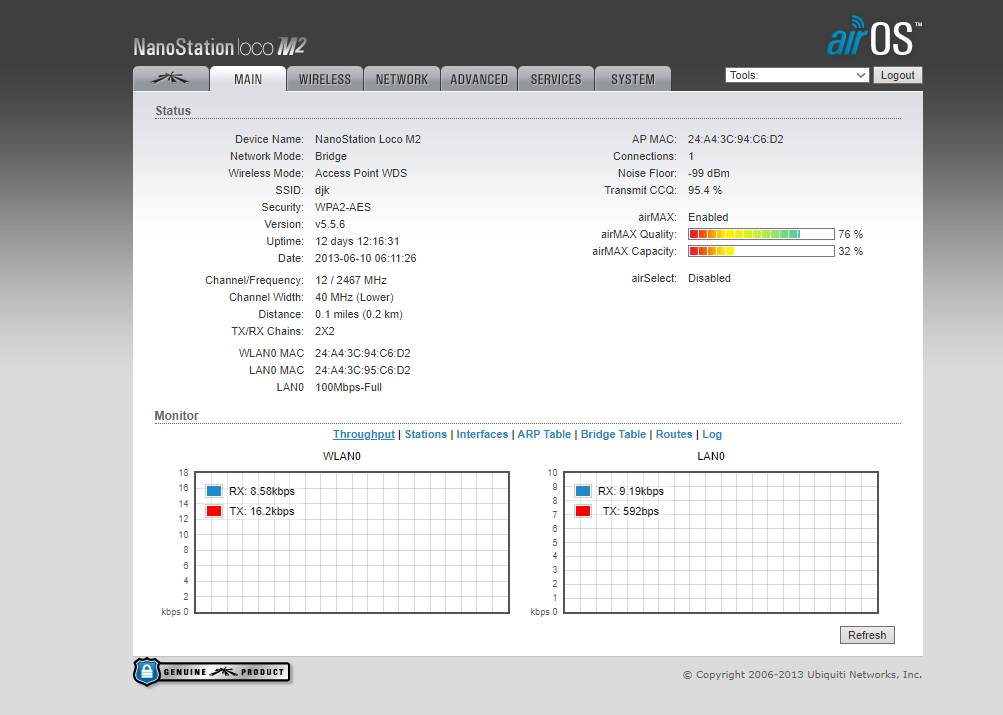Click the LAN0 MAC value 24:A4:3C:95:C6:D2
This screenshot has width=1003, height=715.
tap(363, 370)
